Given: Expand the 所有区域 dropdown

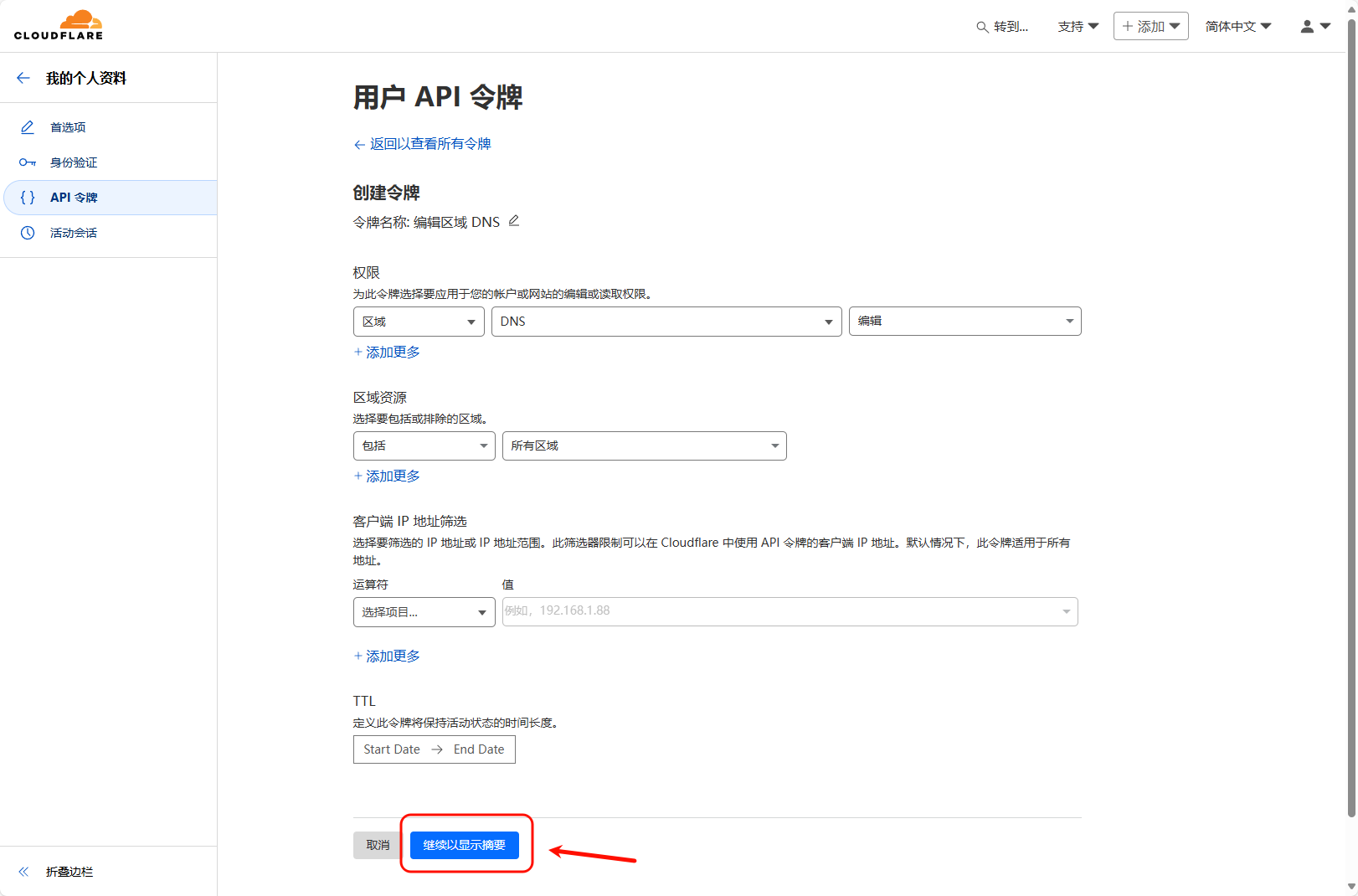Looking at the screenshot, I should (x=644, y=445).
